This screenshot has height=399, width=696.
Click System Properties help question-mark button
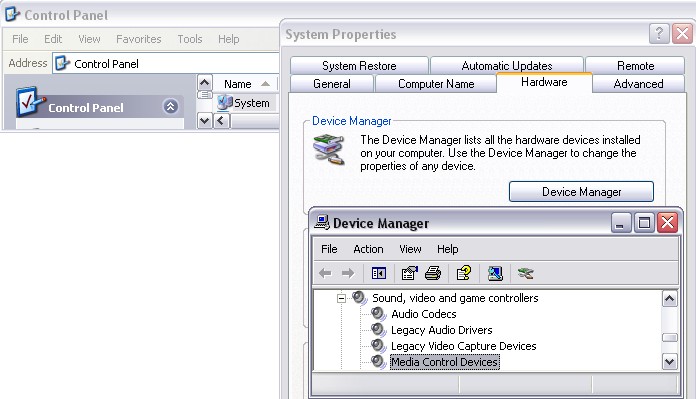659,33
